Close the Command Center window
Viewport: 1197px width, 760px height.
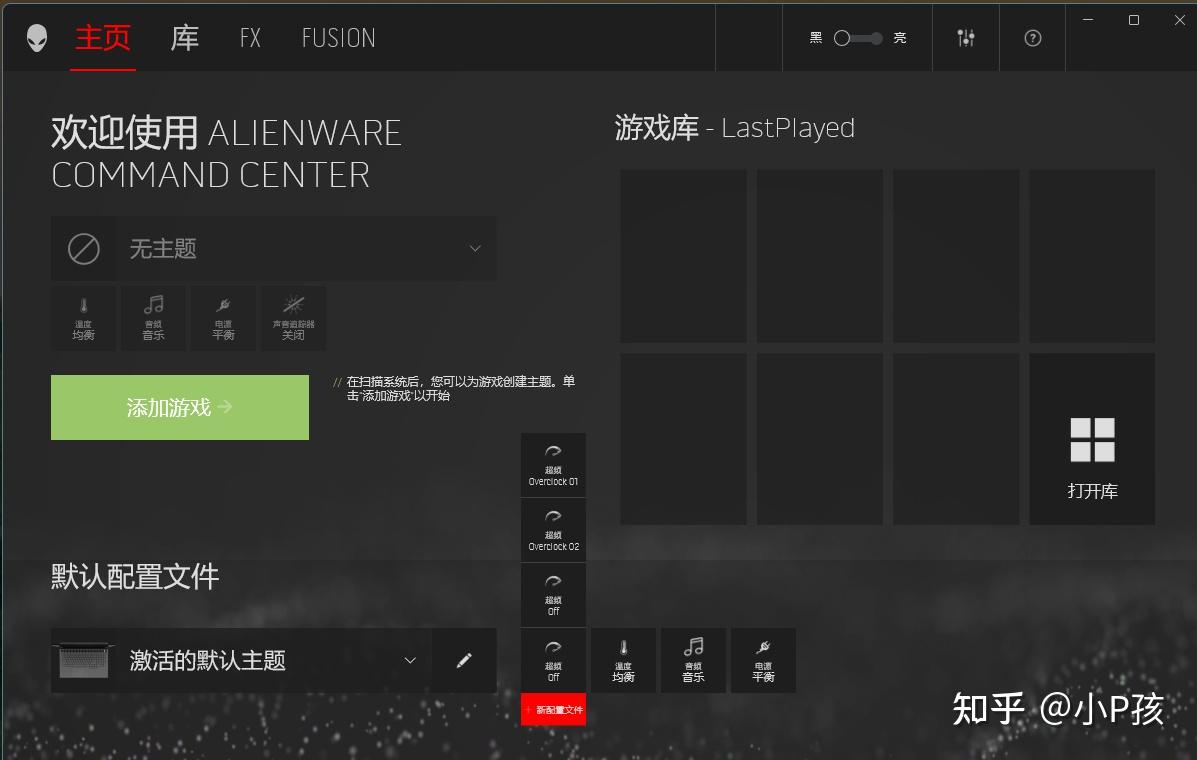1179,20
